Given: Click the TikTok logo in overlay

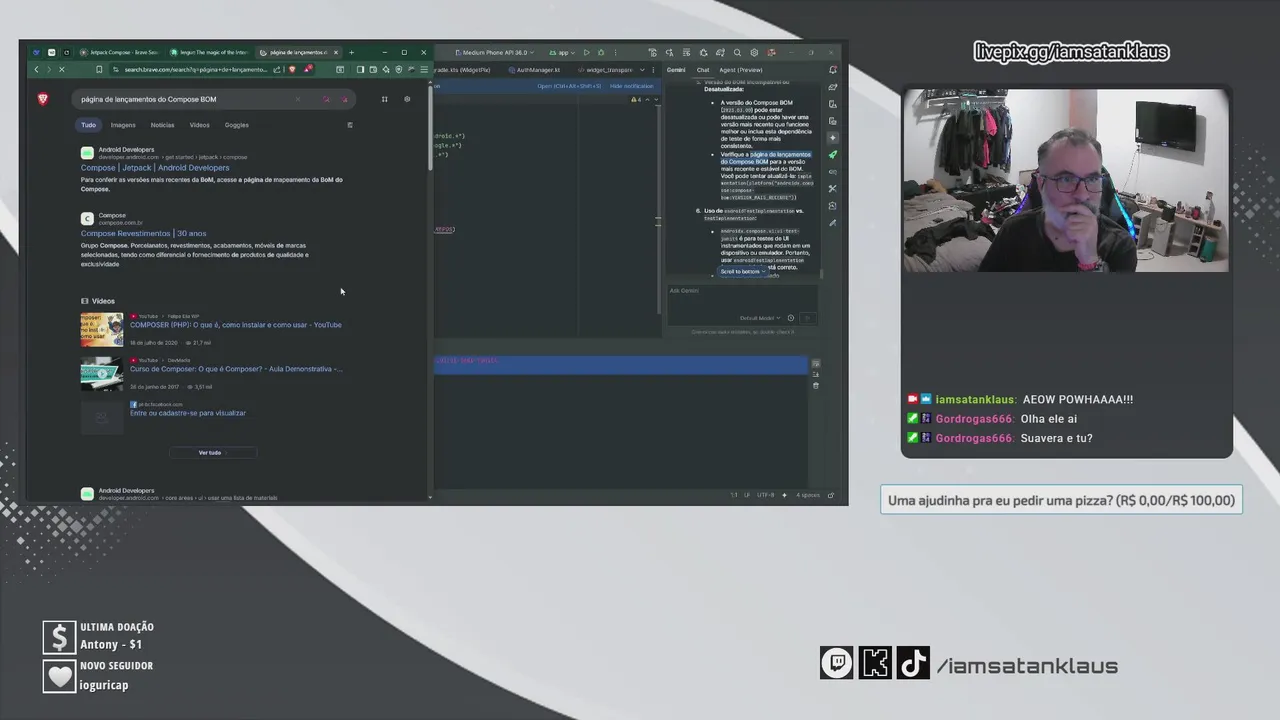Looking at the screenshot, I should tap(913, 663).
